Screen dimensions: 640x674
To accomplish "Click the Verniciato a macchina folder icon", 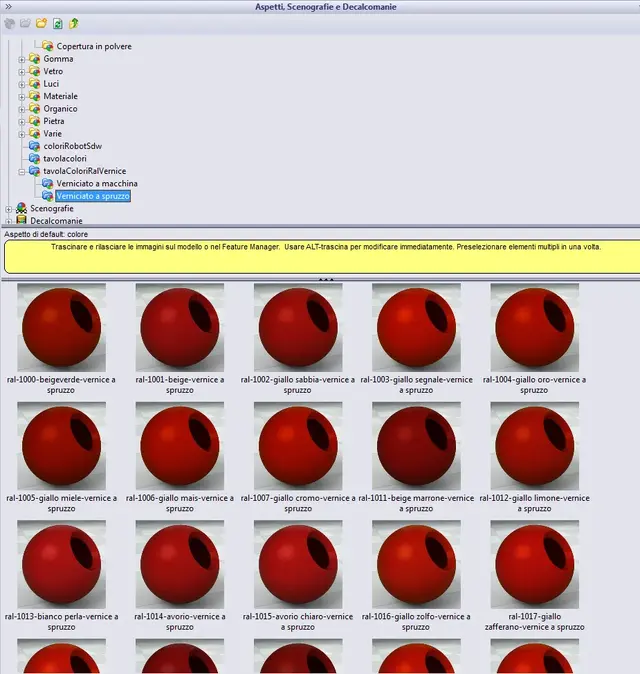I will [x=48, y=184].
